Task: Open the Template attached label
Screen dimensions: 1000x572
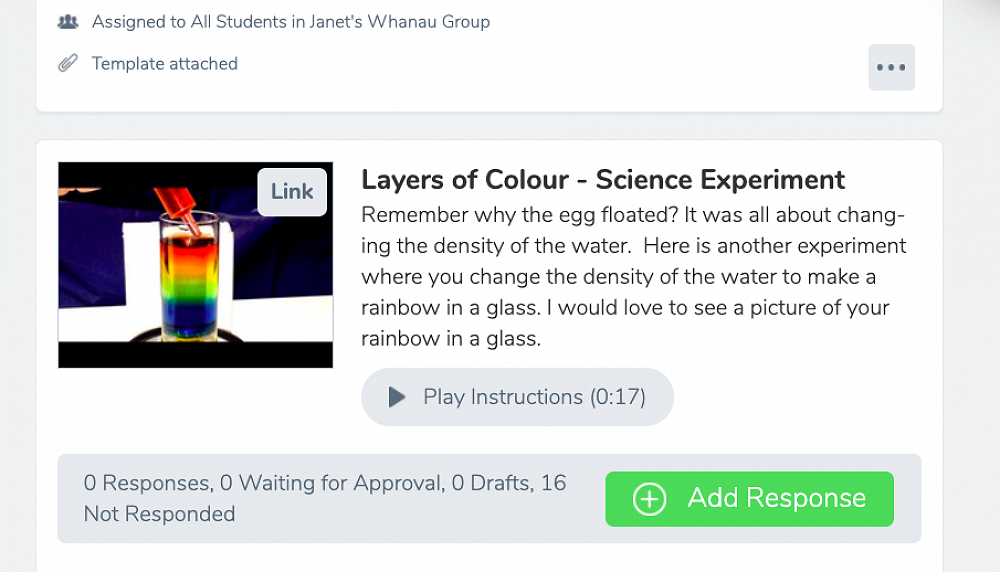Action: tap(164, 64)
